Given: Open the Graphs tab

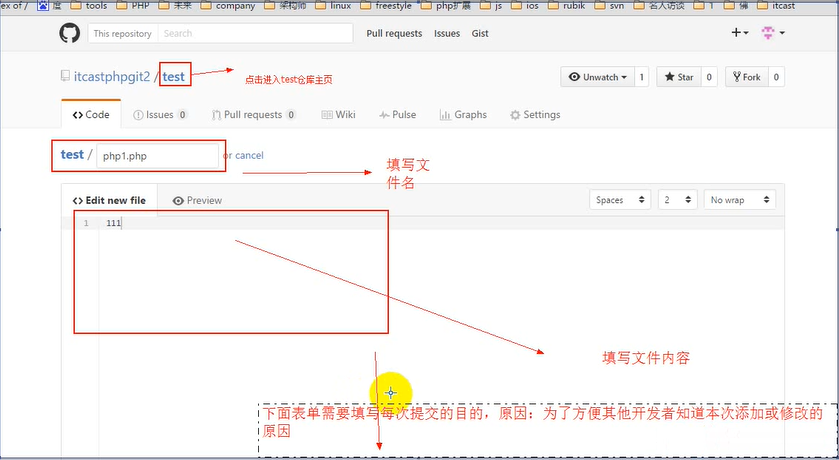Looking at the screenshot, I should [x=463, y=114].
